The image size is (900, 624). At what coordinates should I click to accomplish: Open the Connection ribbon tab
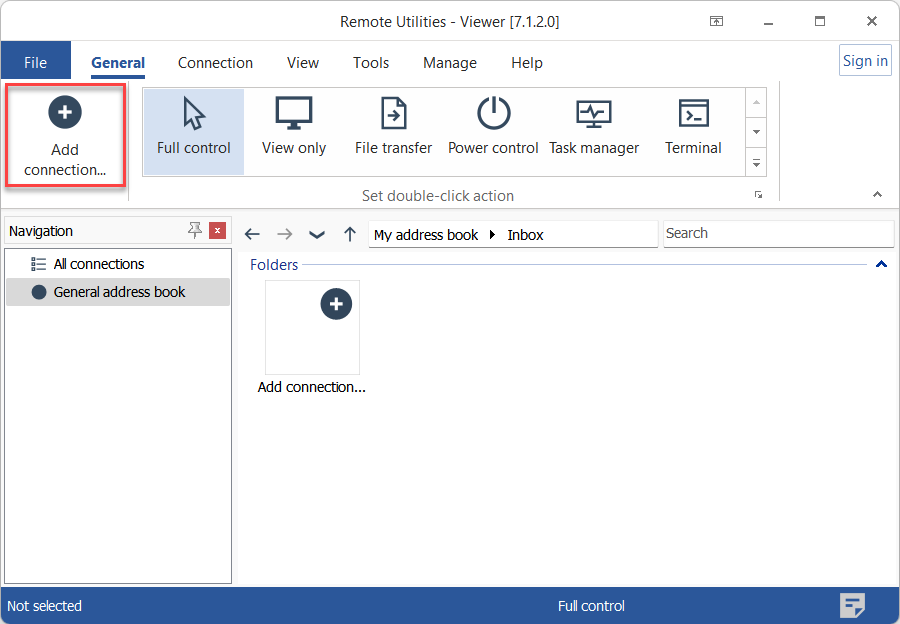(215, 62)
